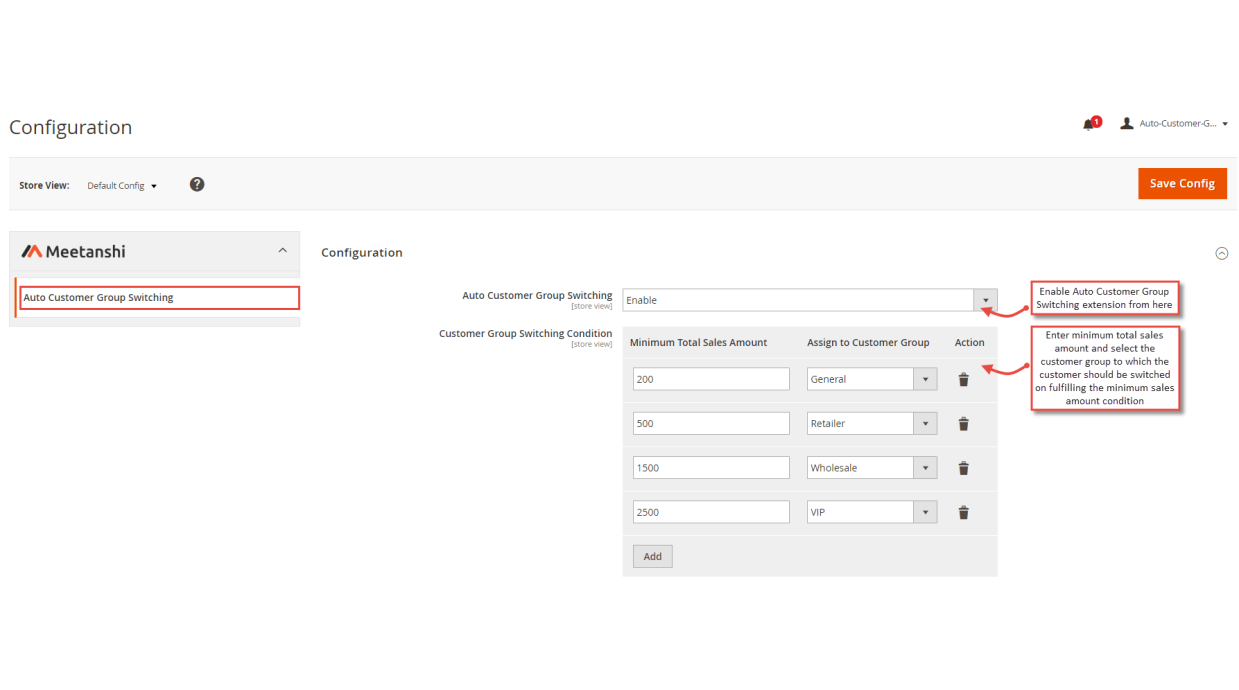Image resolution: width=1239 pixels, height=690 pixels.
Task: Open the Auto Customer Group Switching Enable dropdown
Action: (x=810, y=300)
